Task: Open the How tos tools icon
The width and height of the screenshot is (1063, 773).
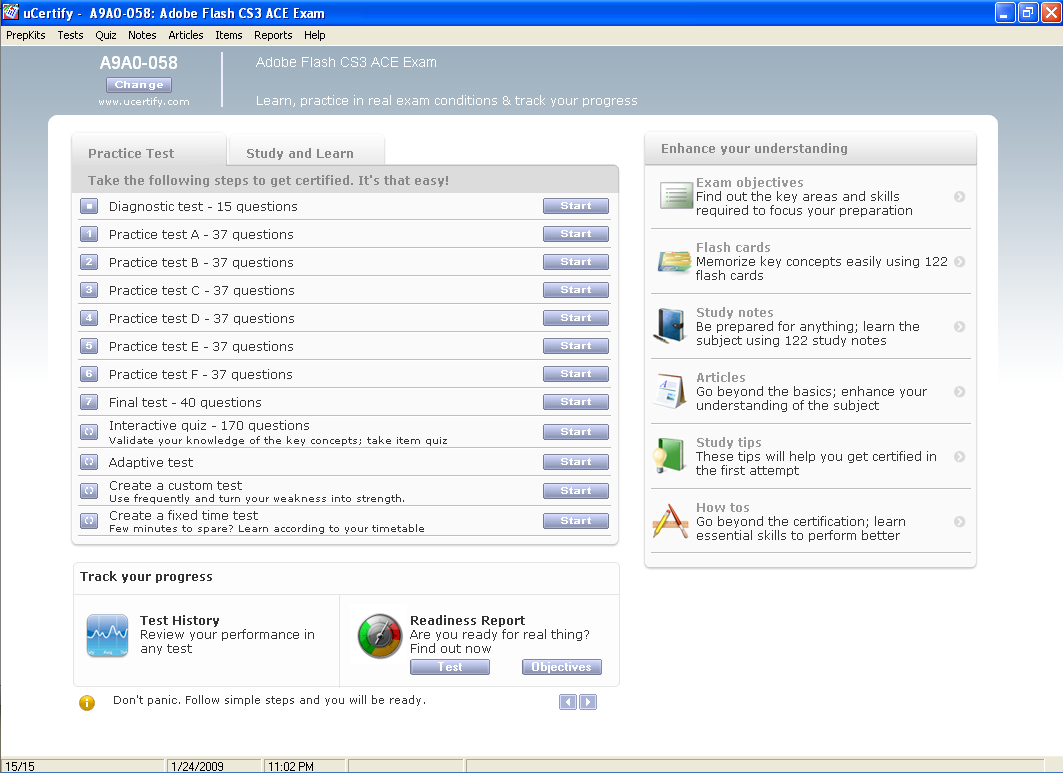Action: point(670,521)
